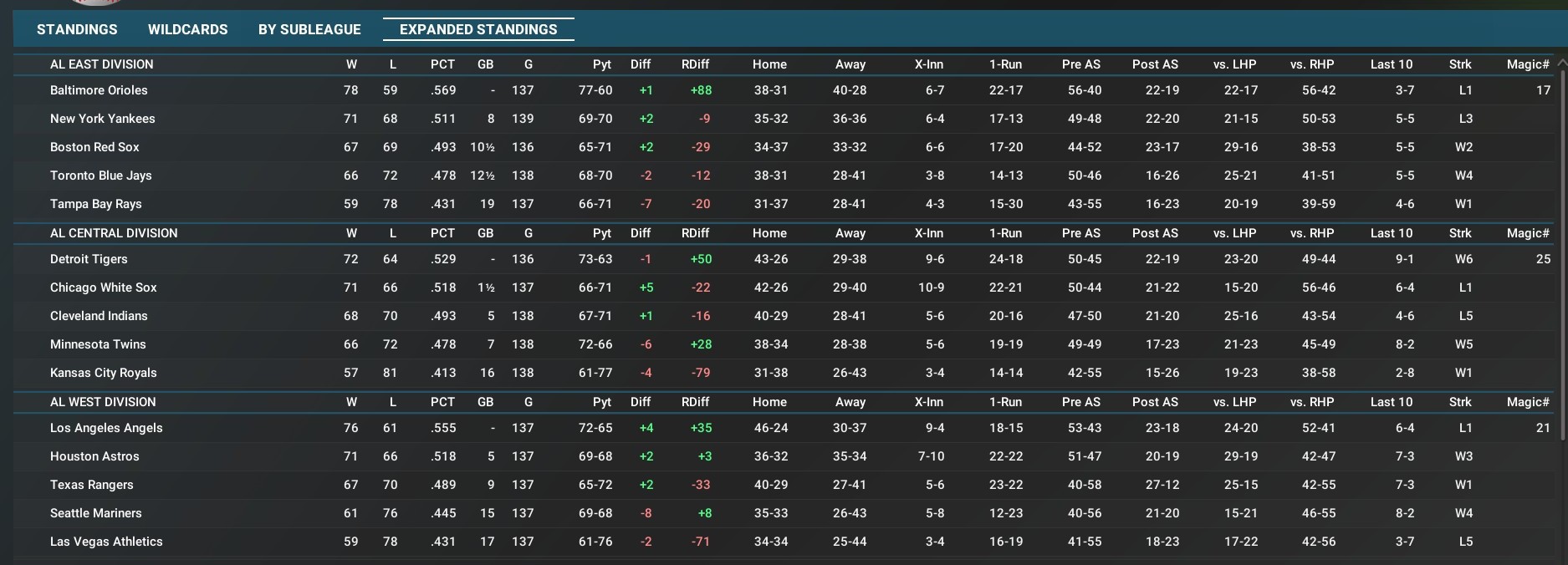The image size is (1568, 565).
Task: Click Los Angeles Angels magic number 21
Action: [1543, 428]
